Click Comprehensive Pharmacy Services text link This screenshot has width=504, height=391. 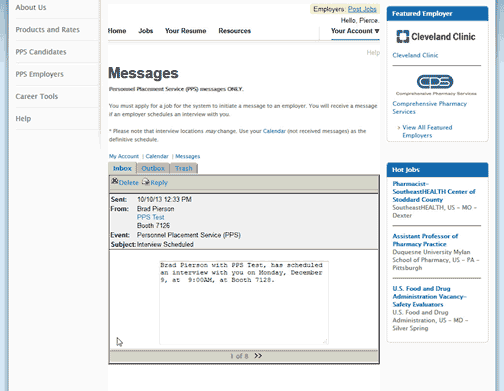coord(430,108)
